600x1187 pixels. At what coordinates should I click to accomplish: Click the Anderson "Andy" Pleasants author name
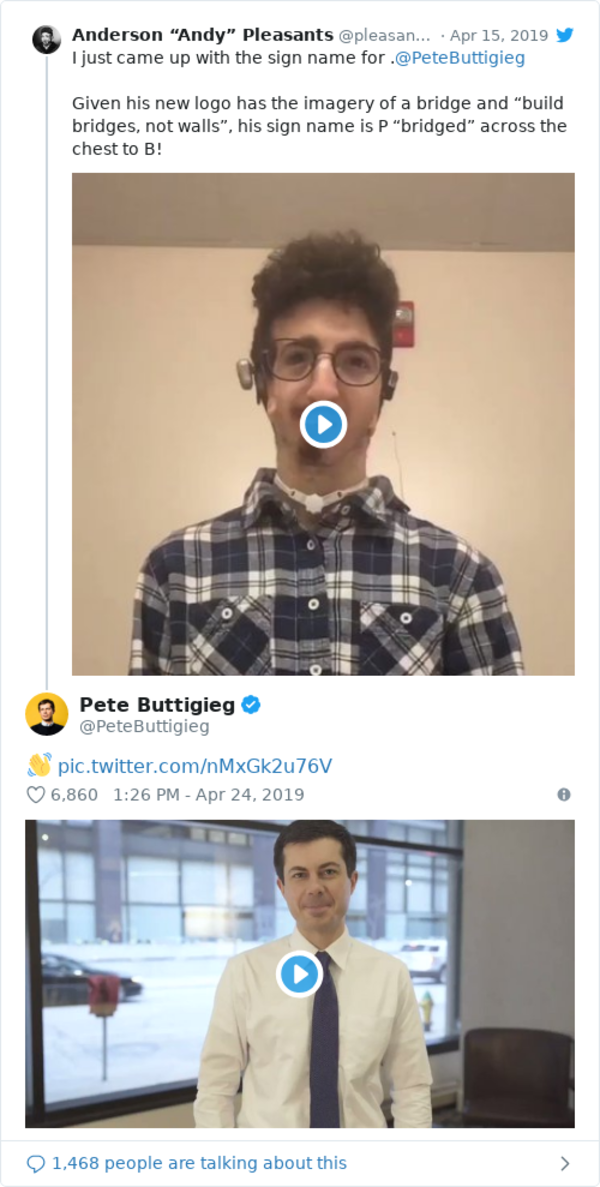(x=202, y=35)
